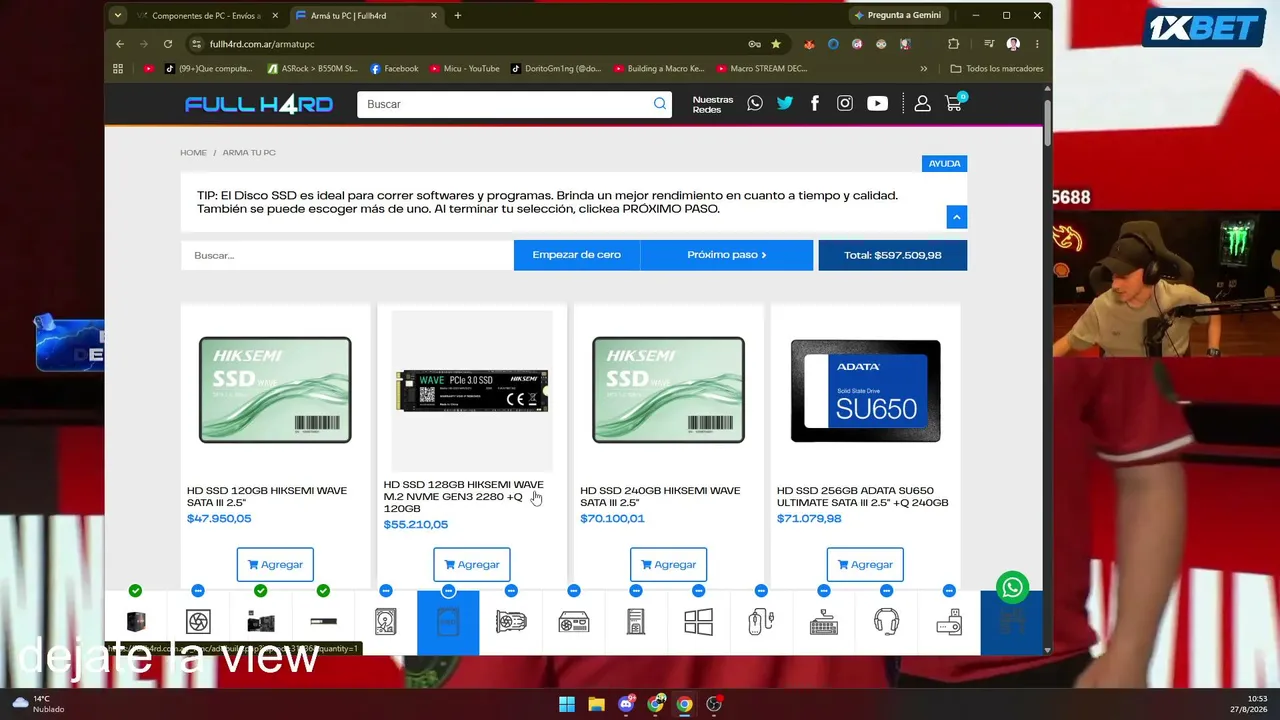Image resolution: width=1280 pixels, height=720 pixels.
Task: Click the Full H4rd logo
Action: point(259,104)
